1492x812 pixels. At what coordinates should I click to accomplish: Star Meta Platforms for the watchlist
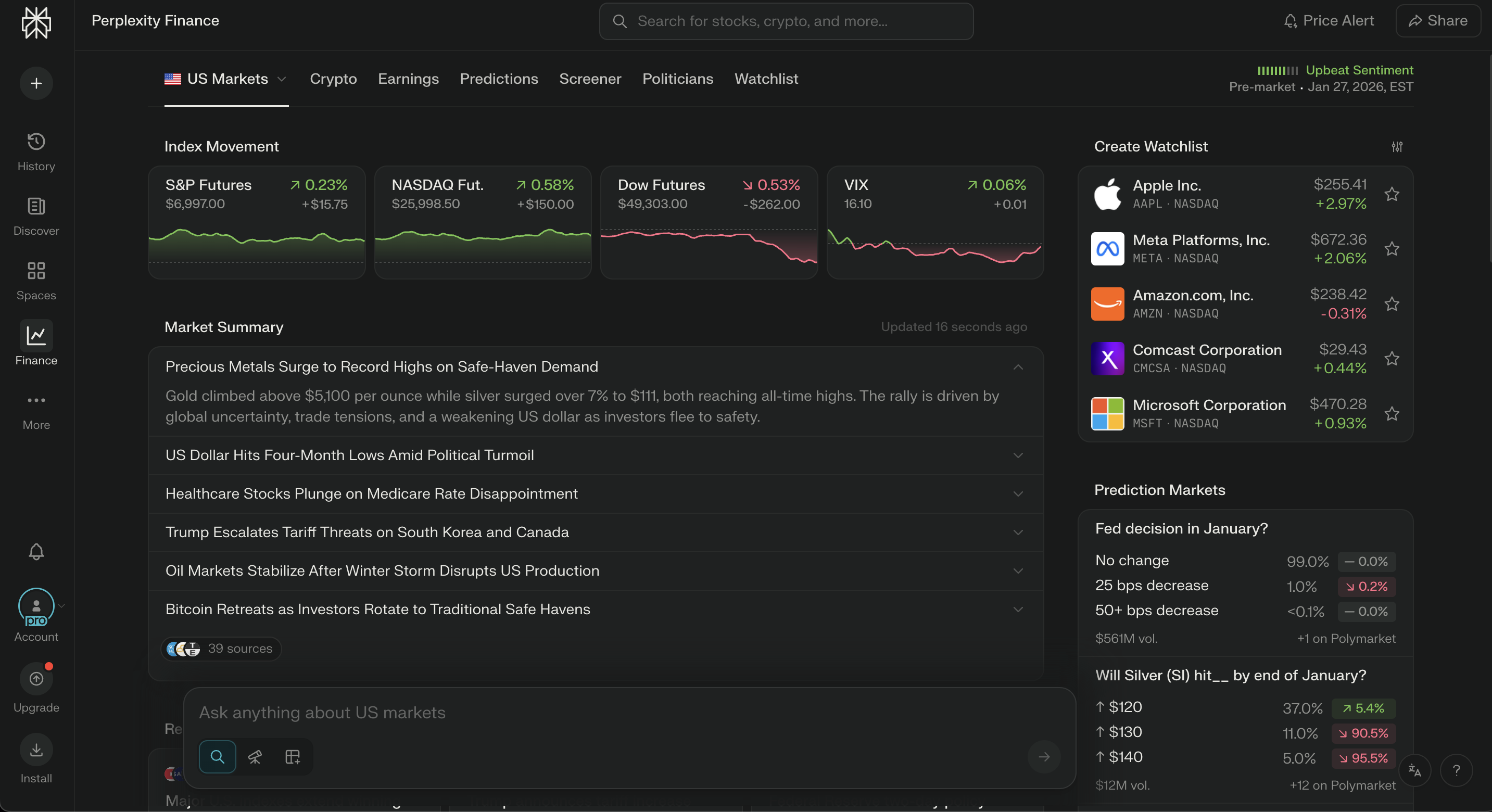point(1392,249)
